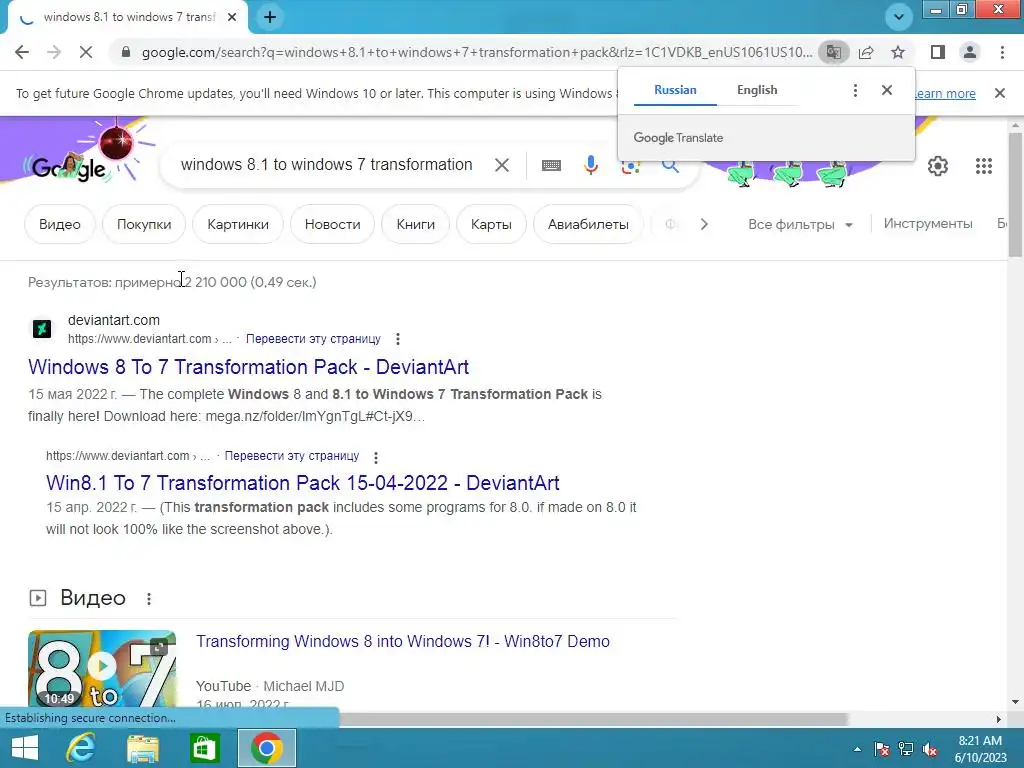Image resolution: width=1024 pixels, height=768 pixels.
Task: Open options for the Видео section
Action: pyautogui.click(x=149, y=598)
